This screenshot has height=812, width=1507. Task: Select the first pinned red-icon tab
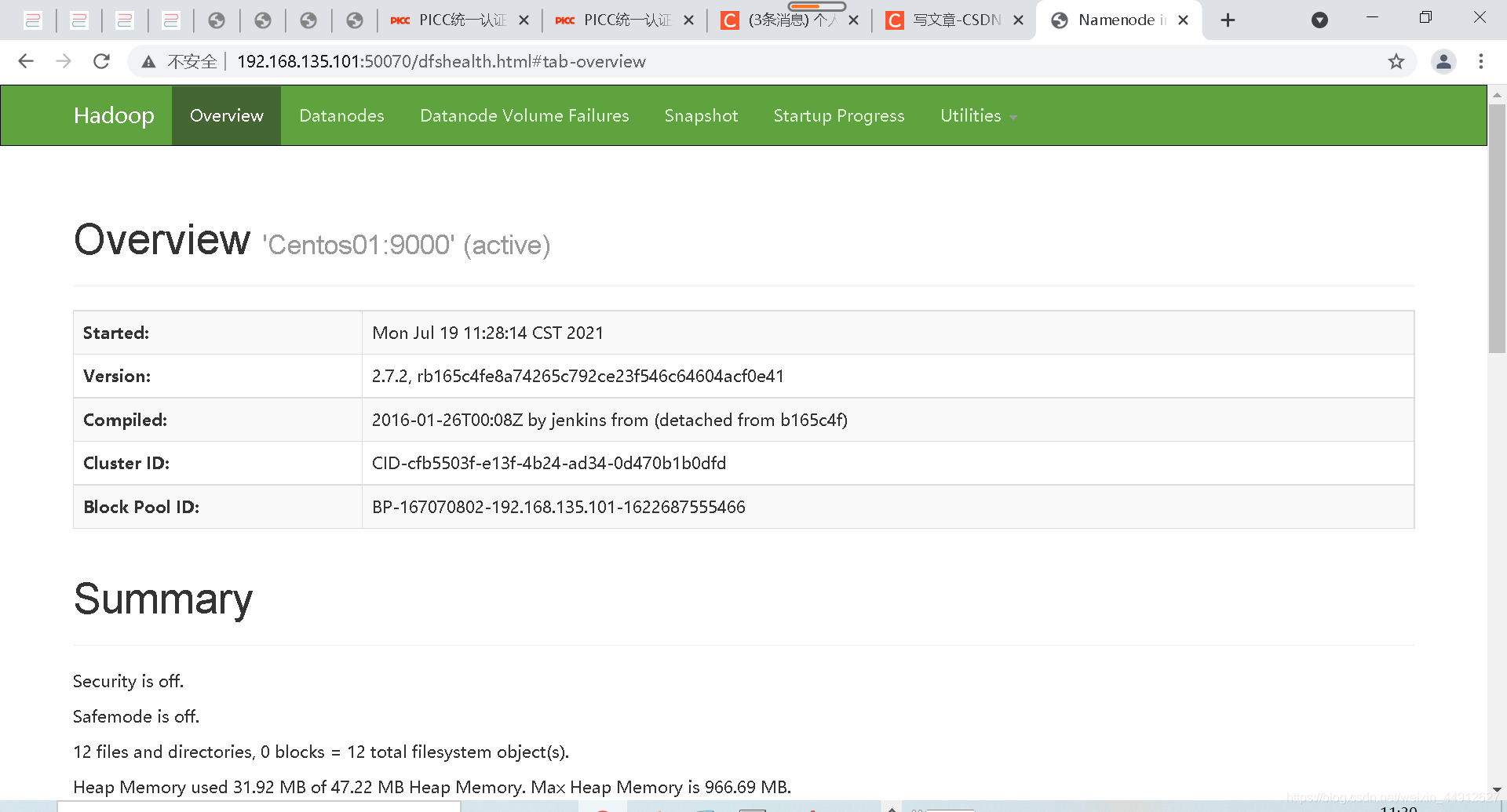click(33, 20)
